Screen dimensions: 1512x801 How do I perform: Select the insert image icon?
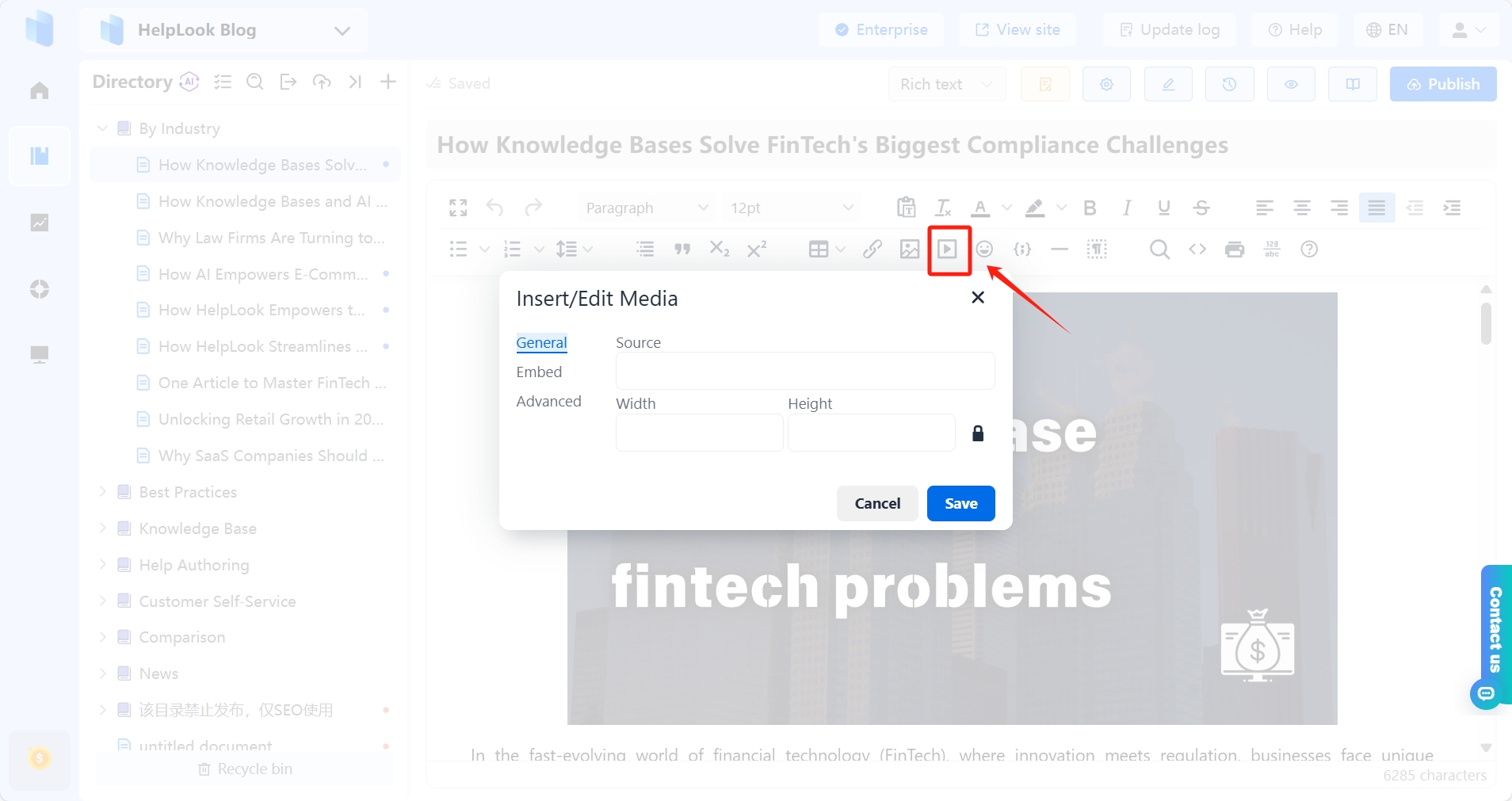(909, 250)
